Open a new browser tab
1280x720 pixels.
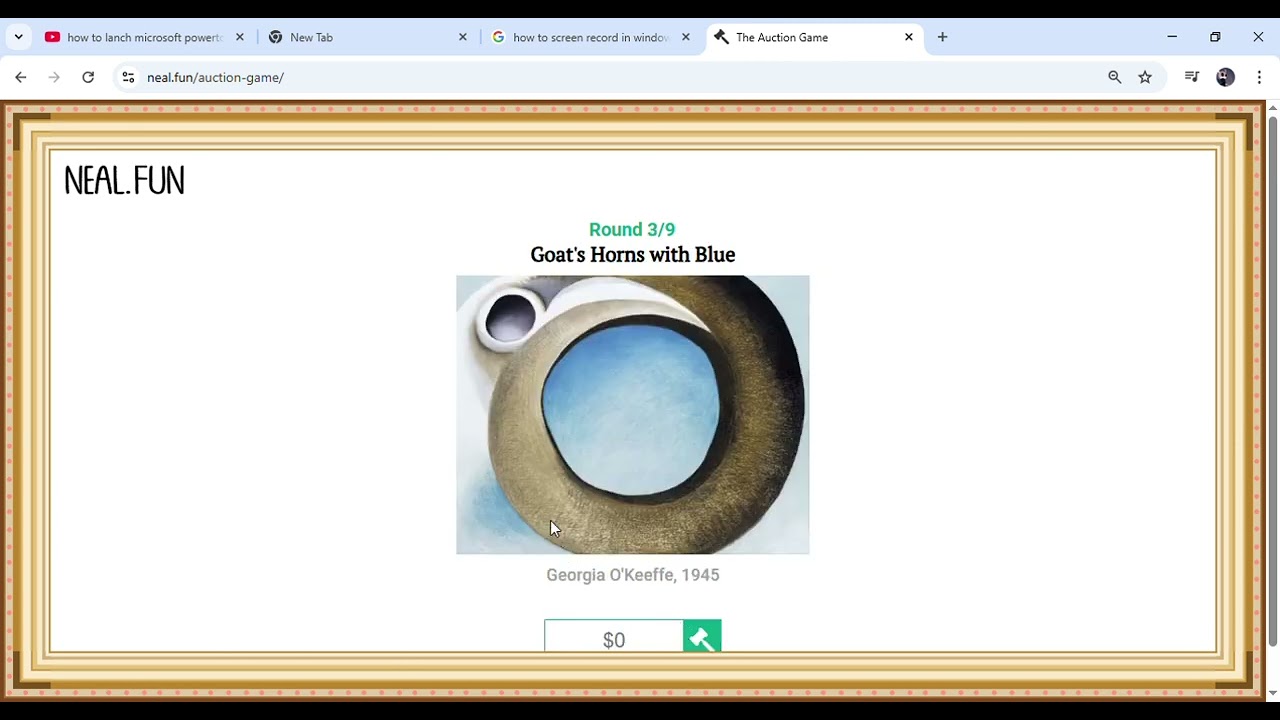[x=942, y=37]
